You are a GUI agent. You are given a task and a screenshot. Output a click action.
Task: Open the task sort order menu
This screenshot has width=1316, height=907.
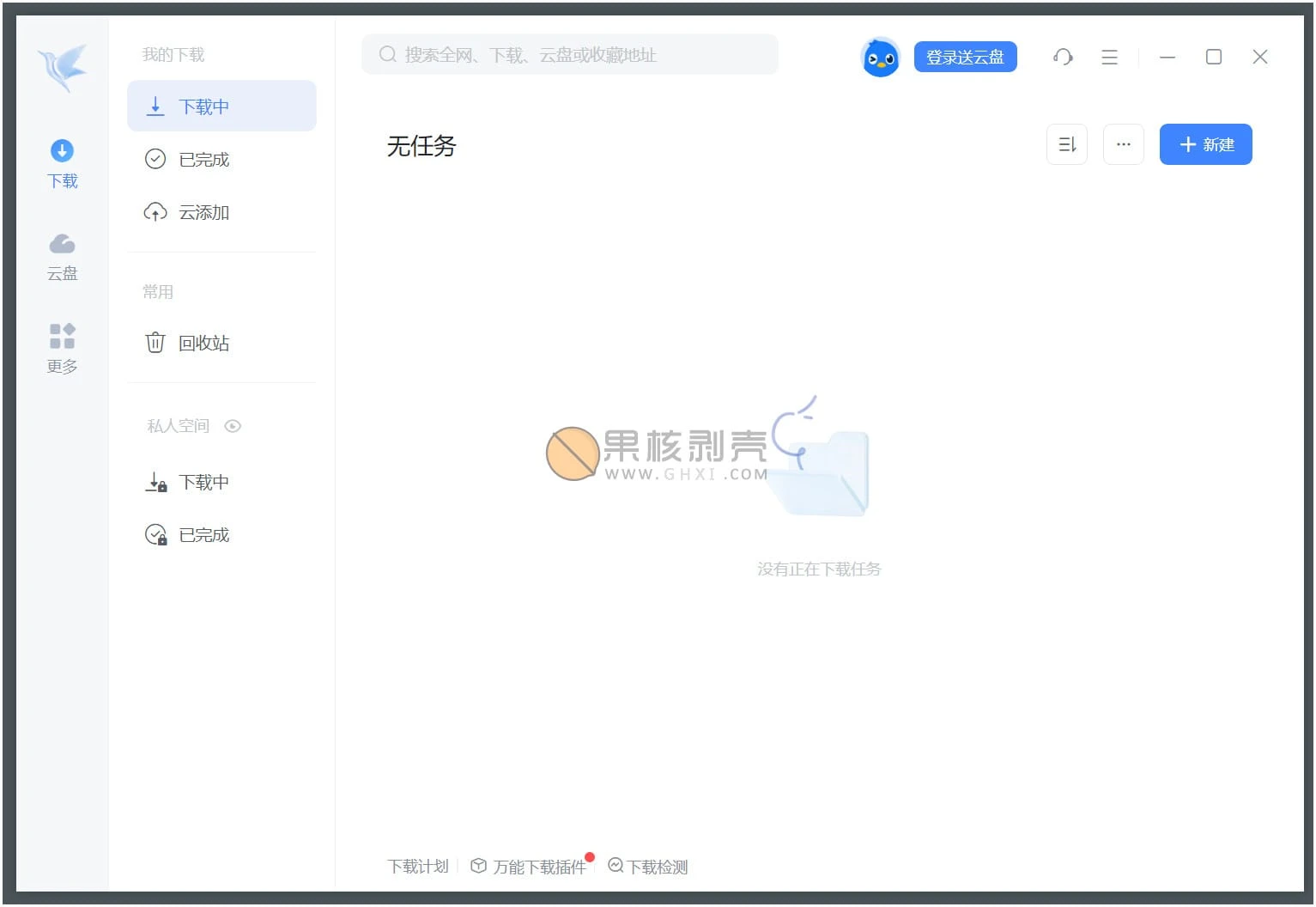(1067, 144)
